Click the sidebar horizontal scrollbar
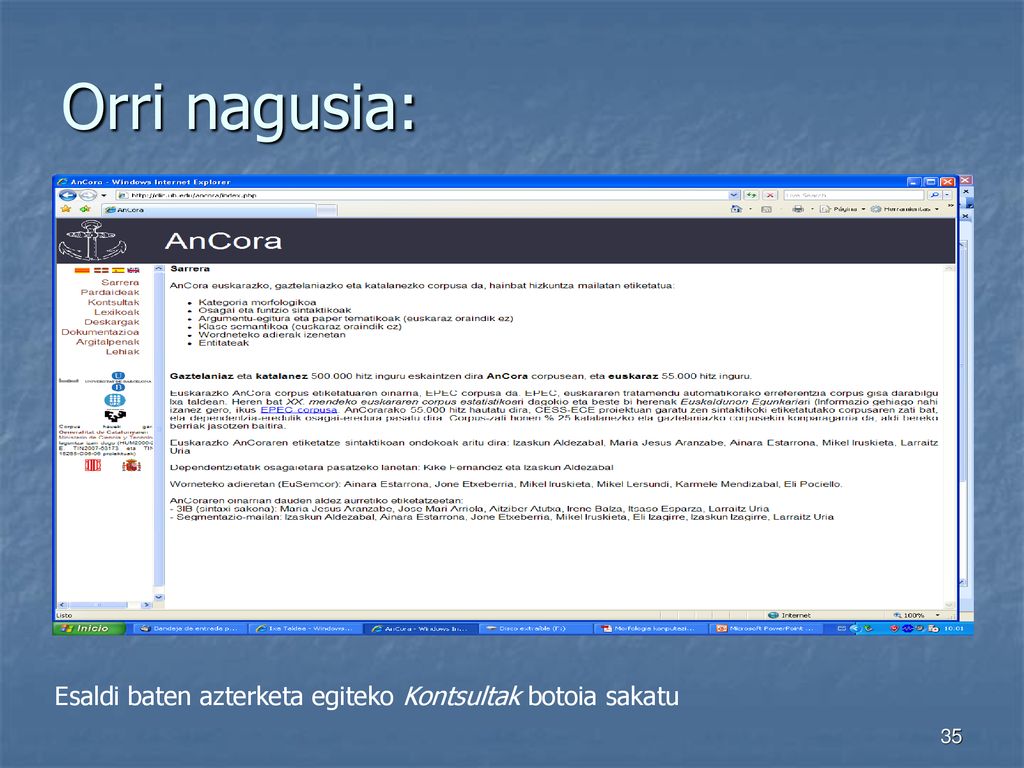 tap(105, 605)
